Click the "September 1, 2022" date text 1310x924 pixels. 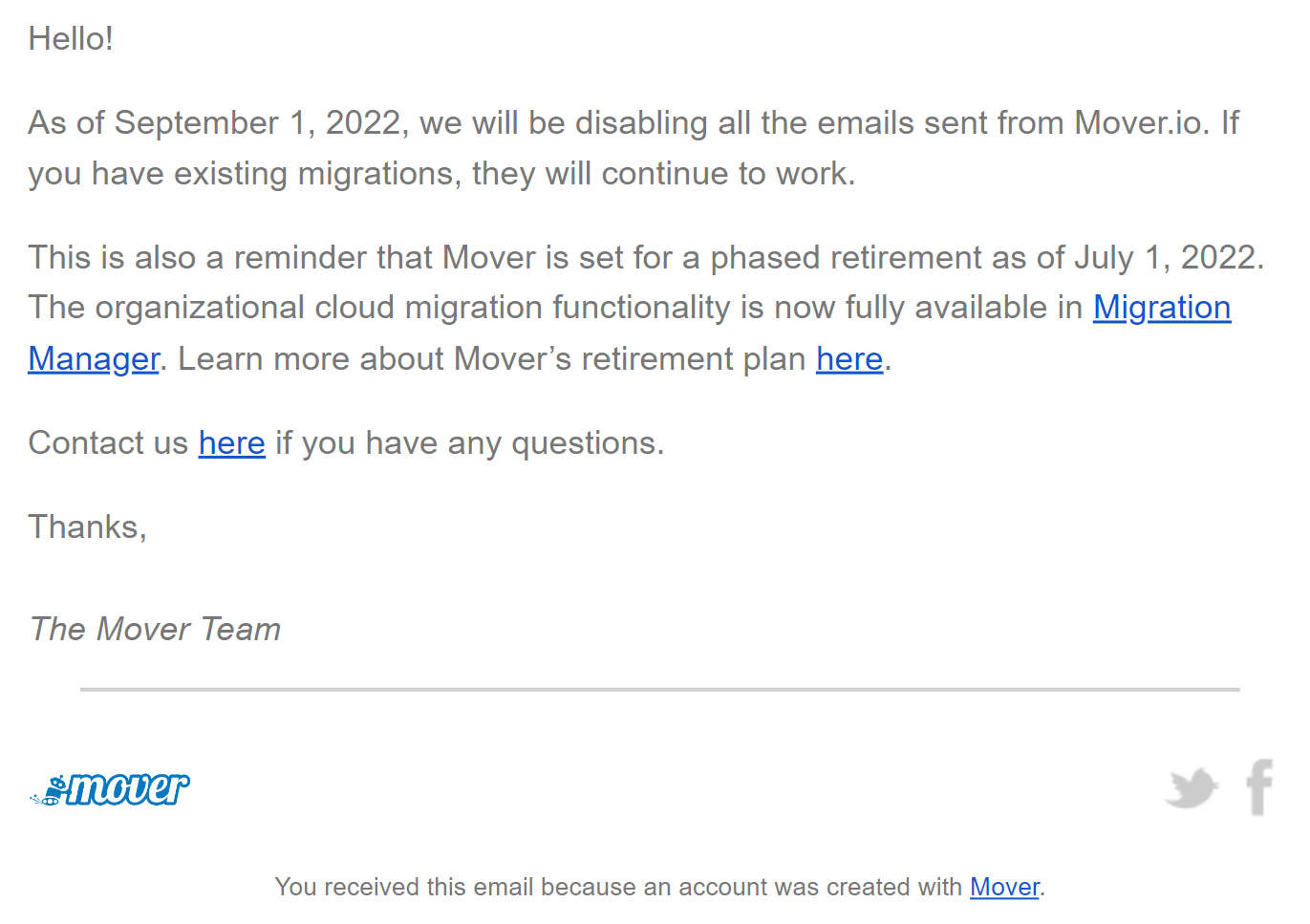click(x=261, y=123)
